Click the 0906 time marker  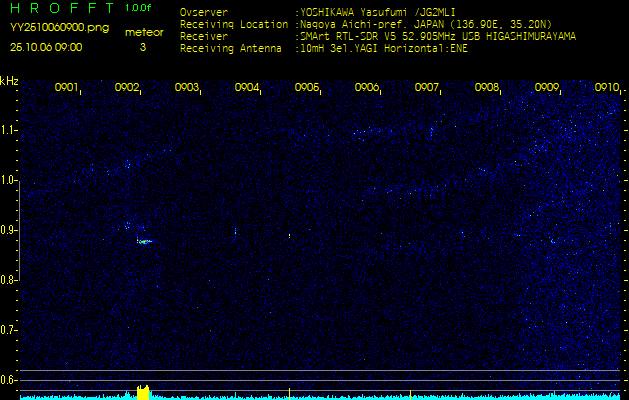(367, 87)
